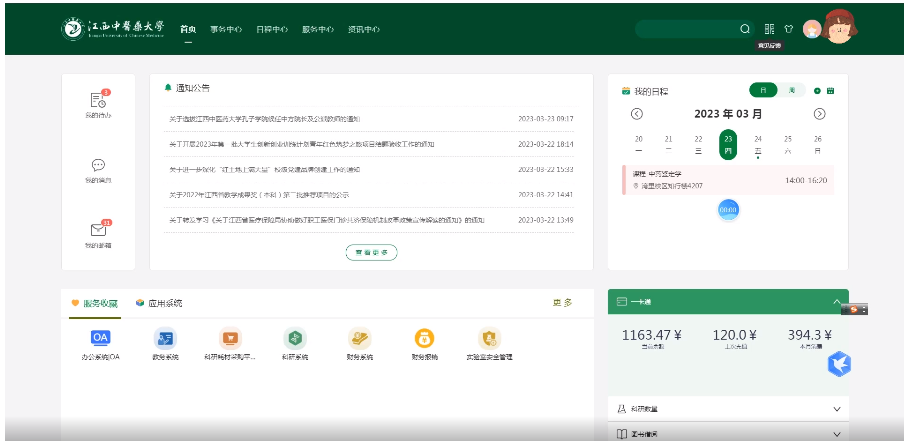This screenshot has width=904, height=441.
Task: Click the 更多 link in services panel
Action: click(563, 303)
